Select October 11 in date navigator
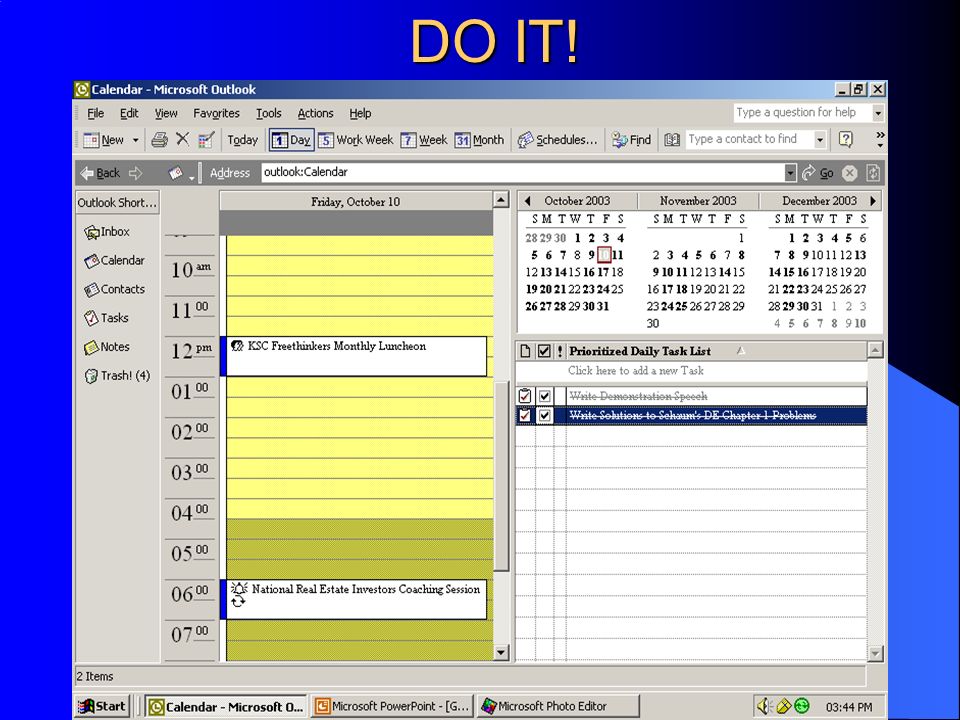The height and width of the screenshot is (720, 960). point(618,255)
